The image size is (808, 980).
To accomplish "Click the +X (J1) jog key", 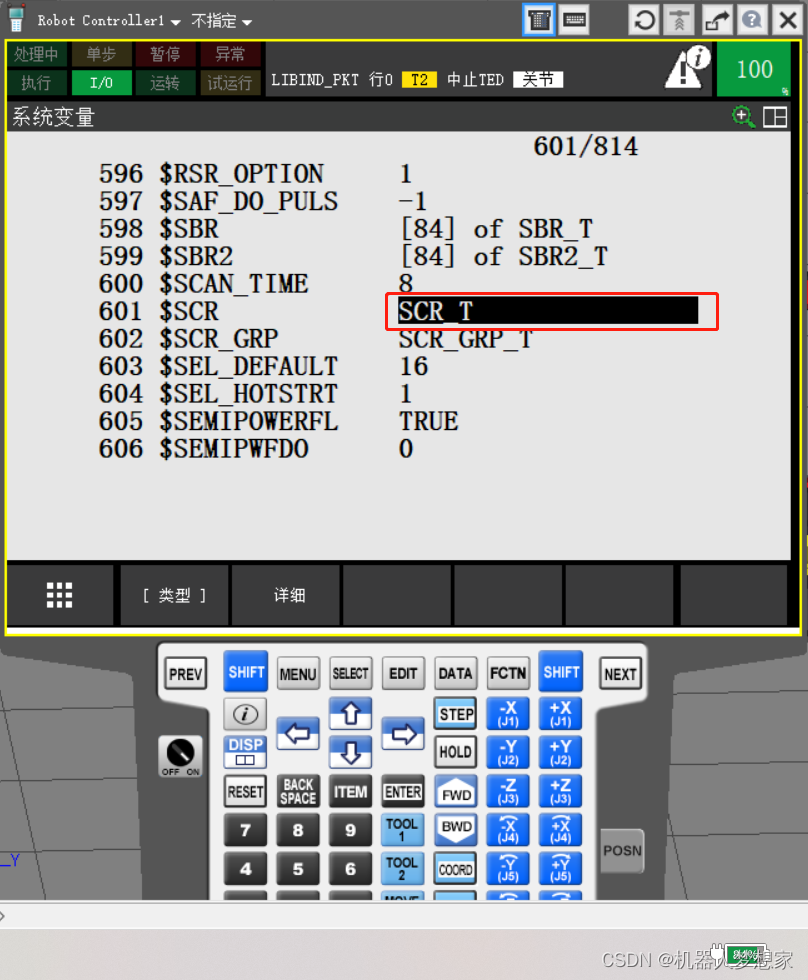I will click(x=561, y=713).
